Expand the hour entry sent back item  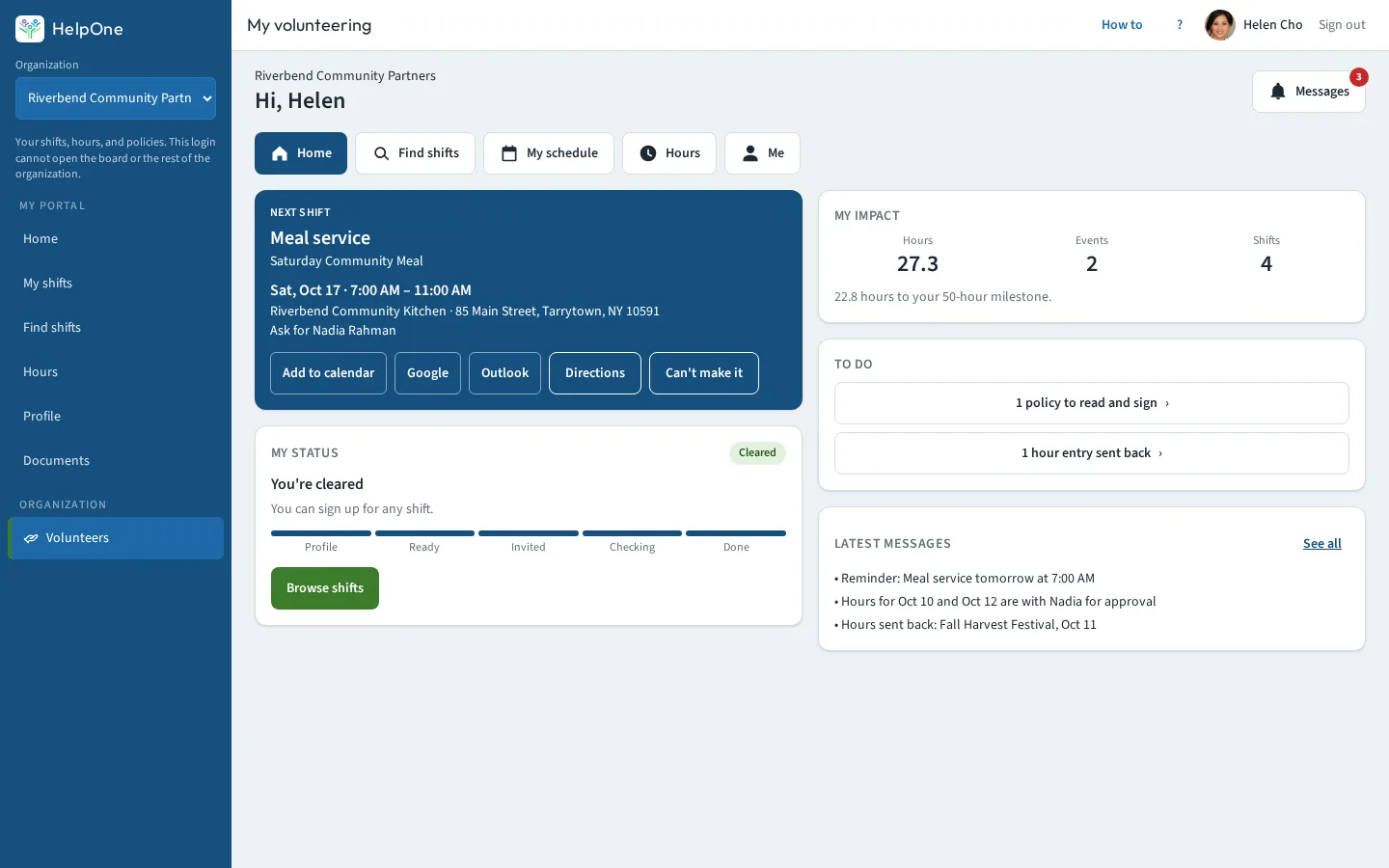[1092, 453]
